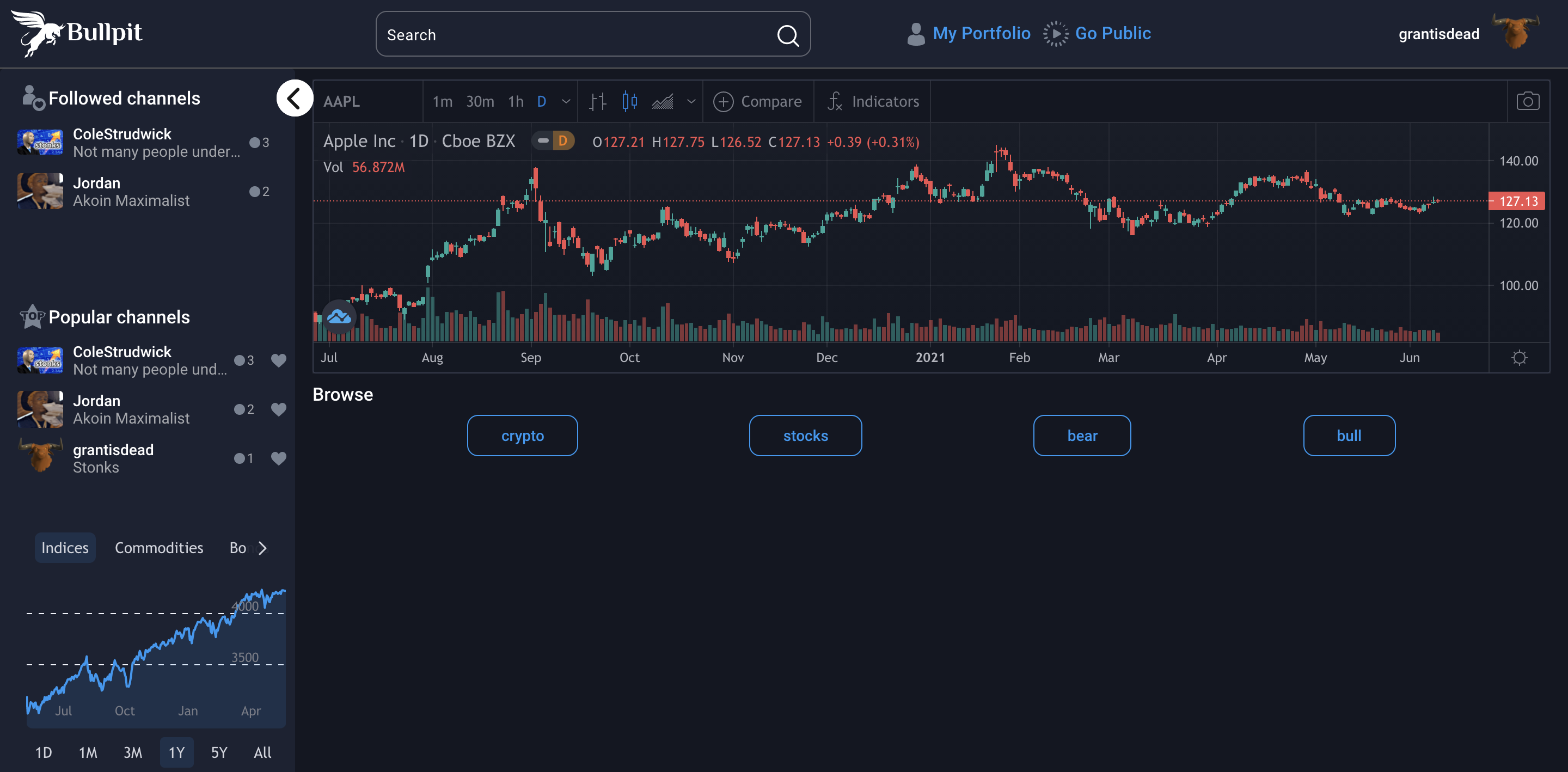Browse the bull category

tap(1349, 436)
